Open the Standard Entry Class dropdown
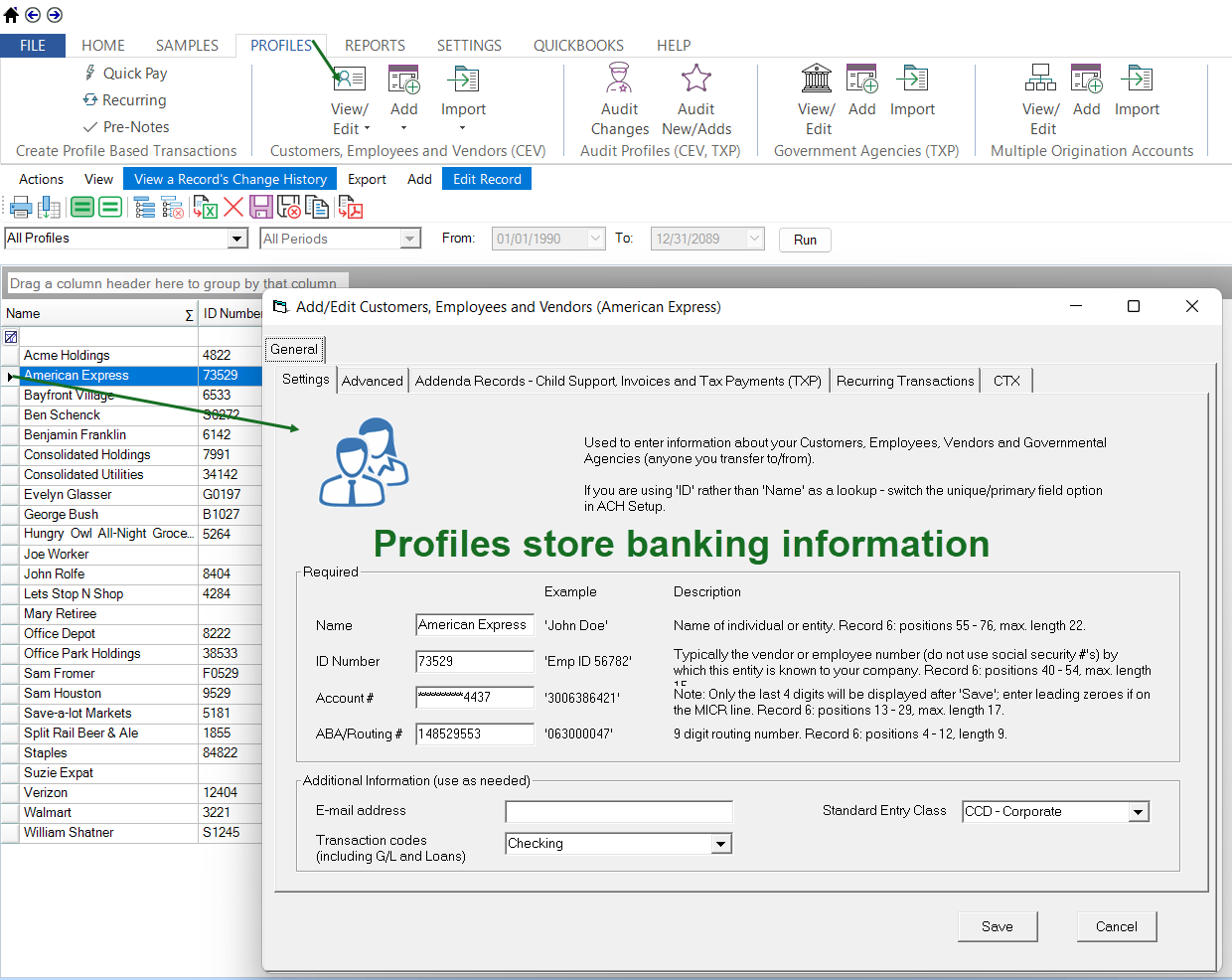This screenshot has height=980, width=1232. coord(1138,812)
